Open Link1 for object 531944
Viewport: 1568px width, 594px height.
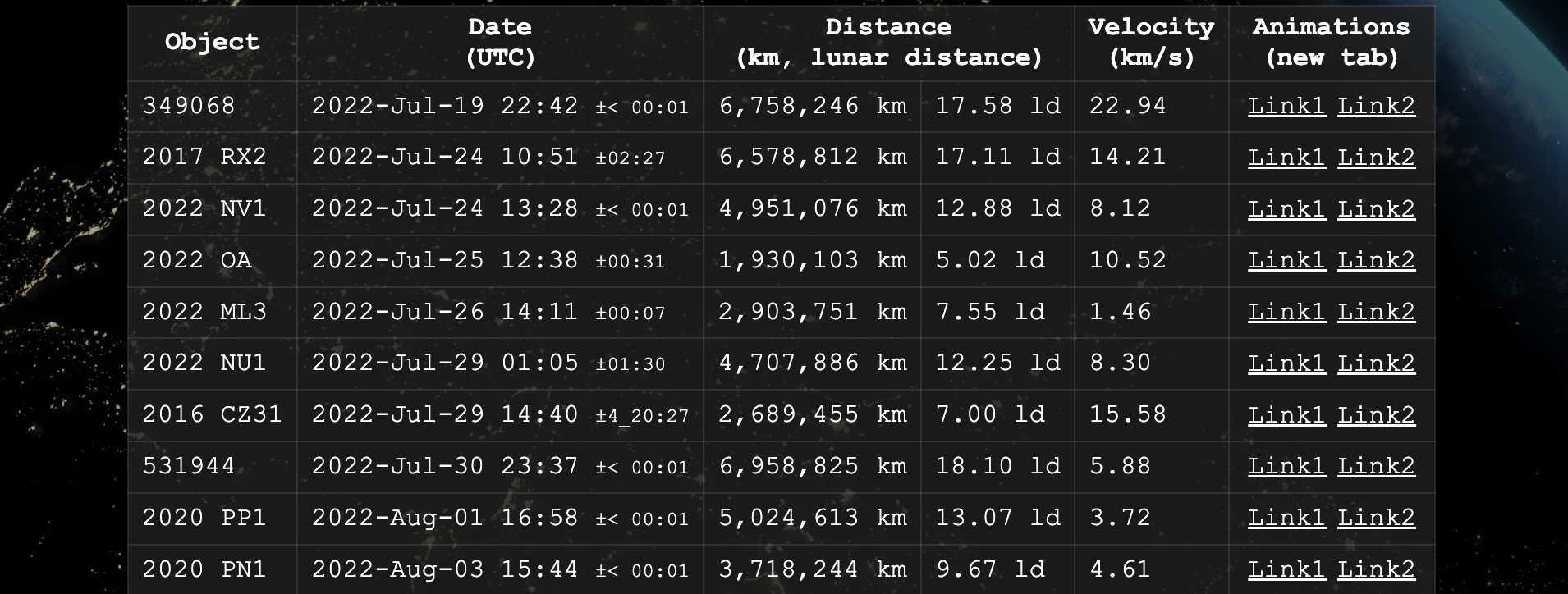pyautogui.click(x=1286, y=466)
